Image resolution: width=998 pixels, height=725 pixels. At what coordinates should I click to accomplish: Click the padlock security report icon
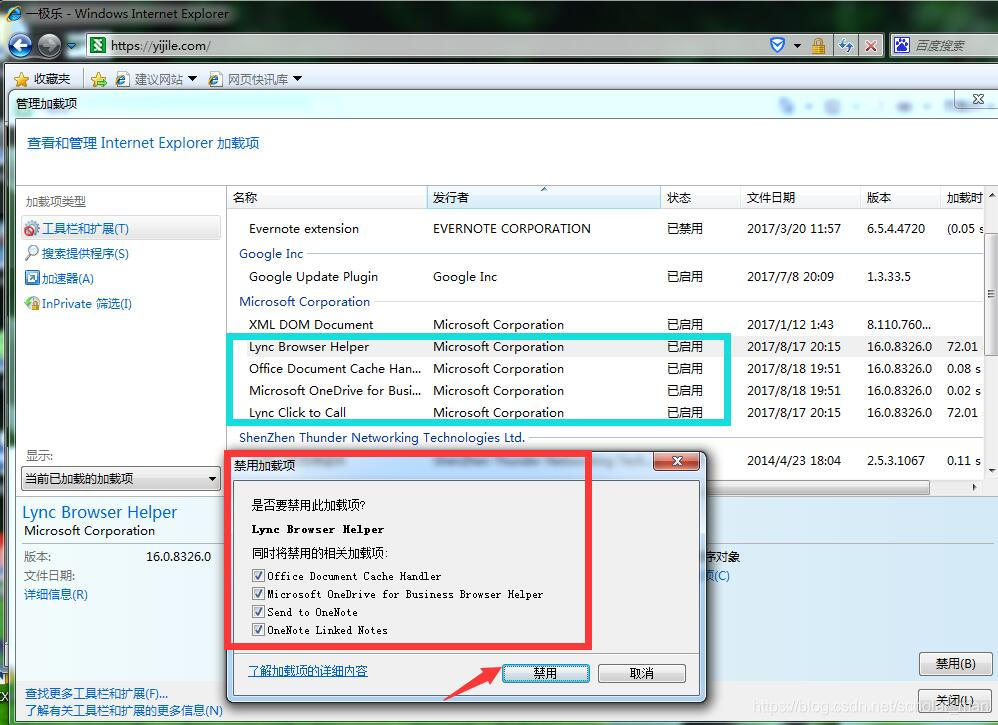(x=818, y=45)
